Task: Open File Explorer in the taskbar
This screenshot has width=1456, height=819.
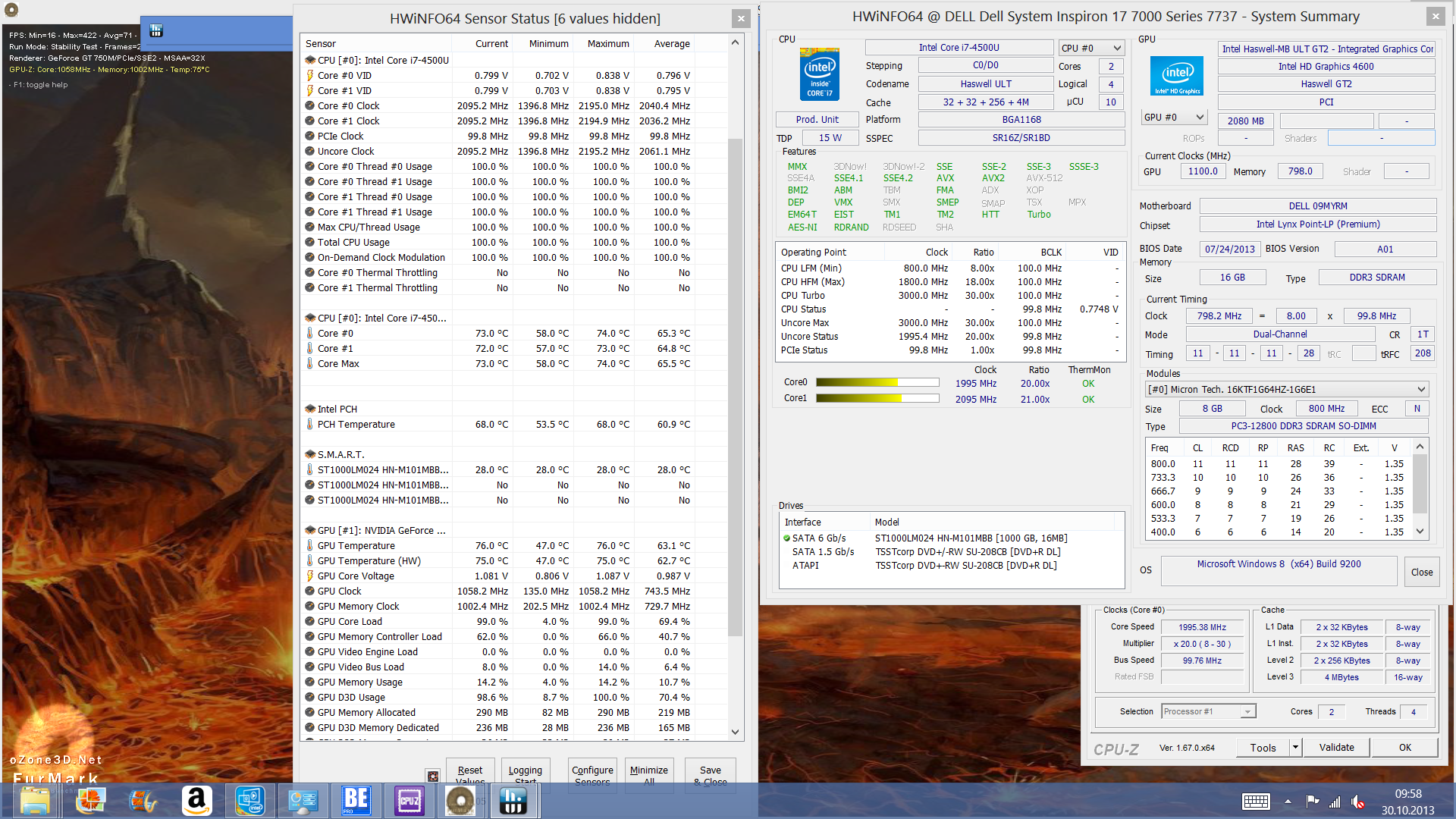Action: pyautogui.click(x=35, y=801)
